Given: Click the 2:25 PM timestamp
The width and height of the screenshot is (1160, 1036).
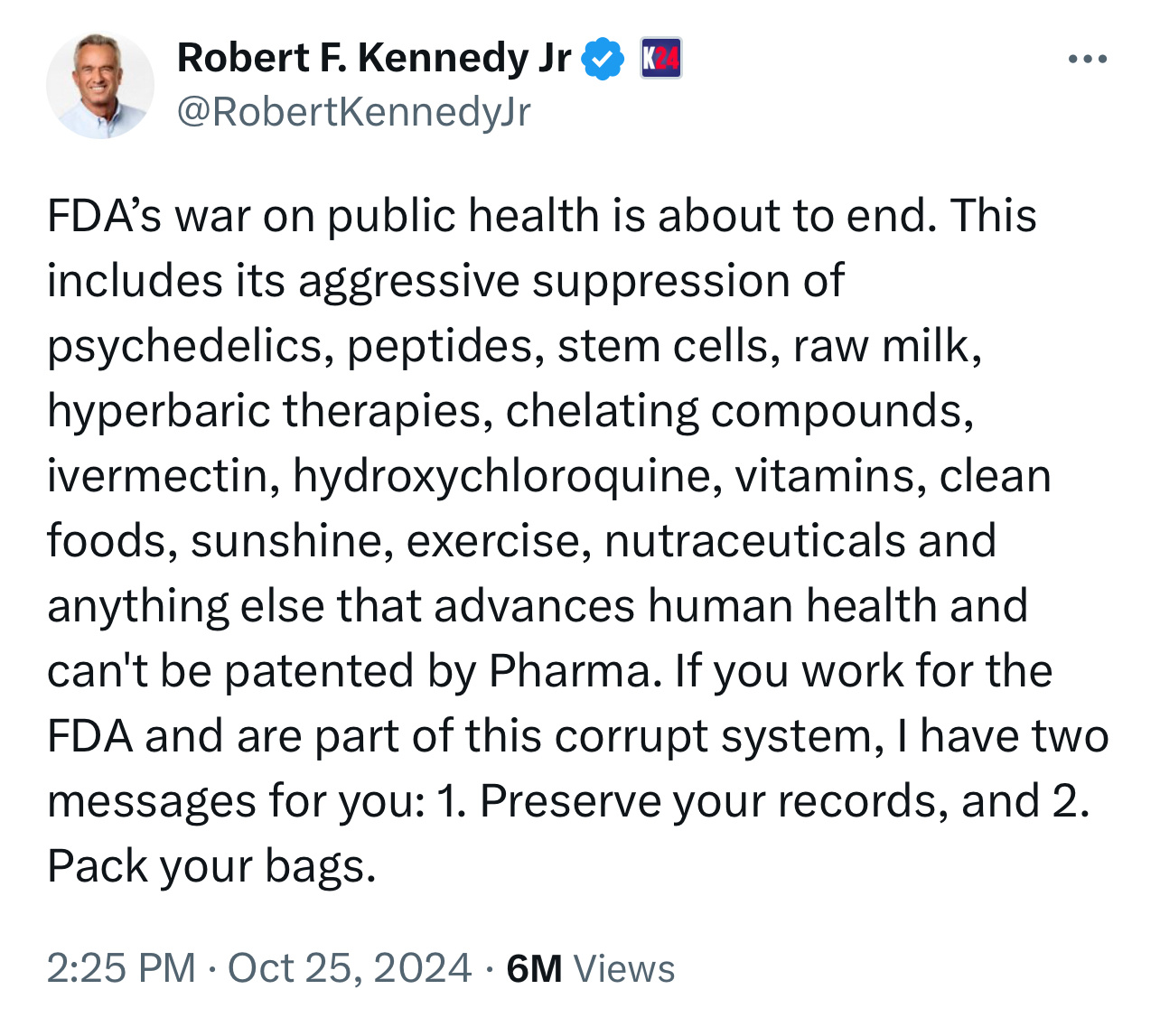Looking at the screenshot, I should [121, 967].
